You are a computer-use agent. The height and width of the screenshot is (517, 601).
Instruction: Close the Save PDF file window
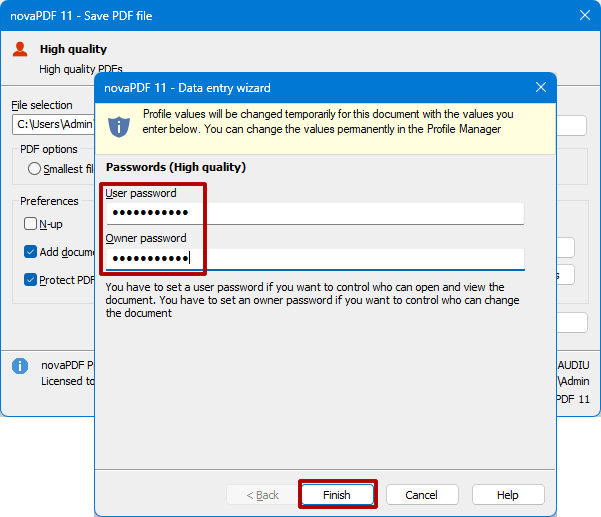(x=585, y=16)
